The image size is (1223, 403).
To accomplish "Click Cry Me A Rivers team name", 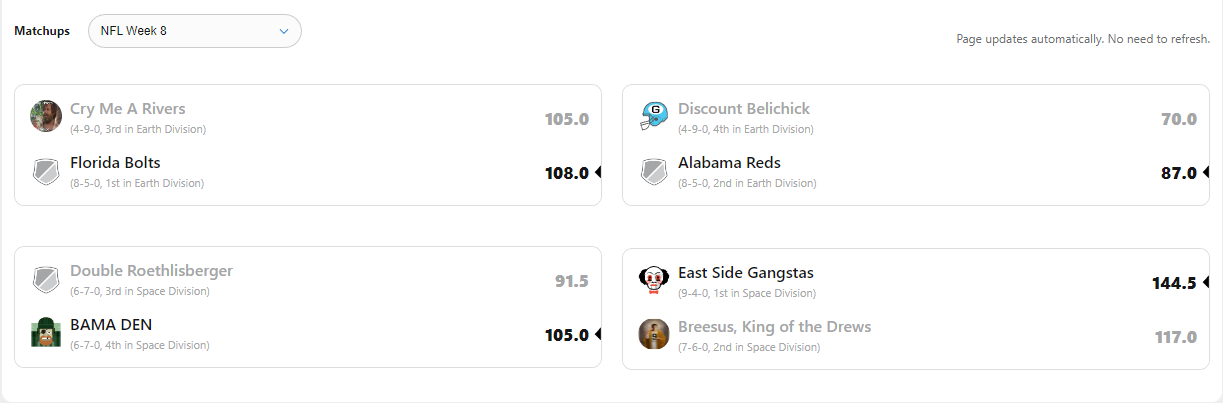I will 127,109.
